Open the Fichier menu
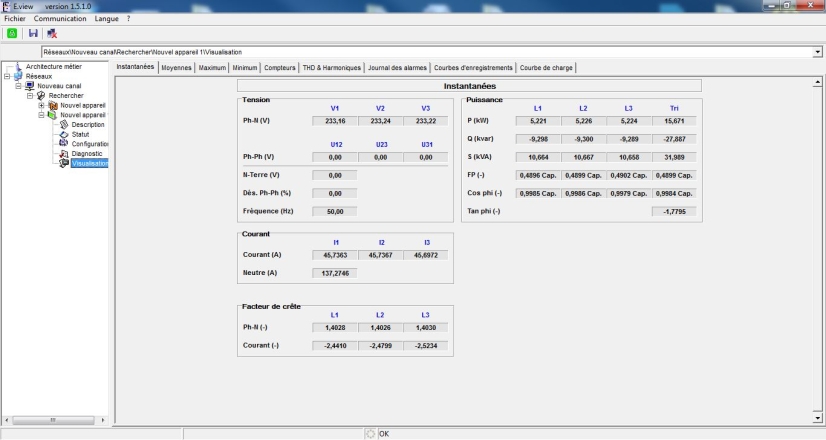 pos(15,18)
